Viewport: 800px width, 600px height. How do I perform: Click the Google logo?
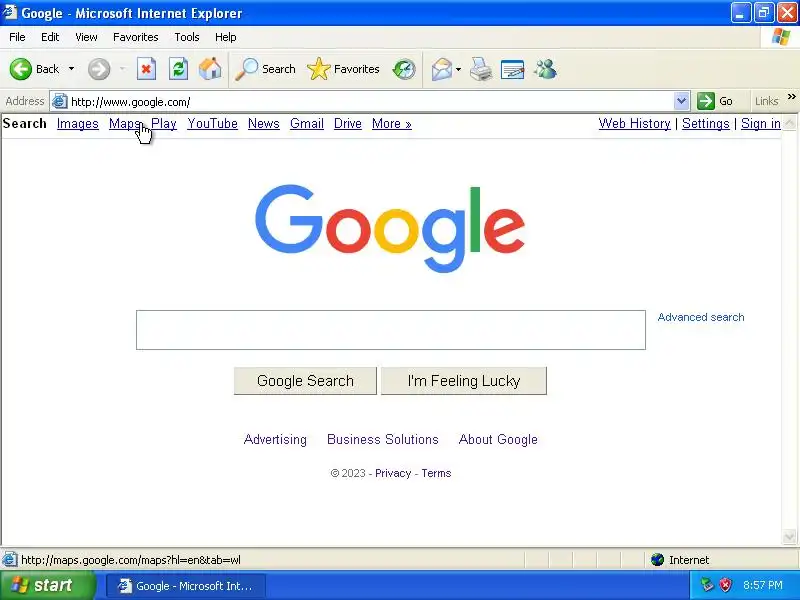[390, 229]
